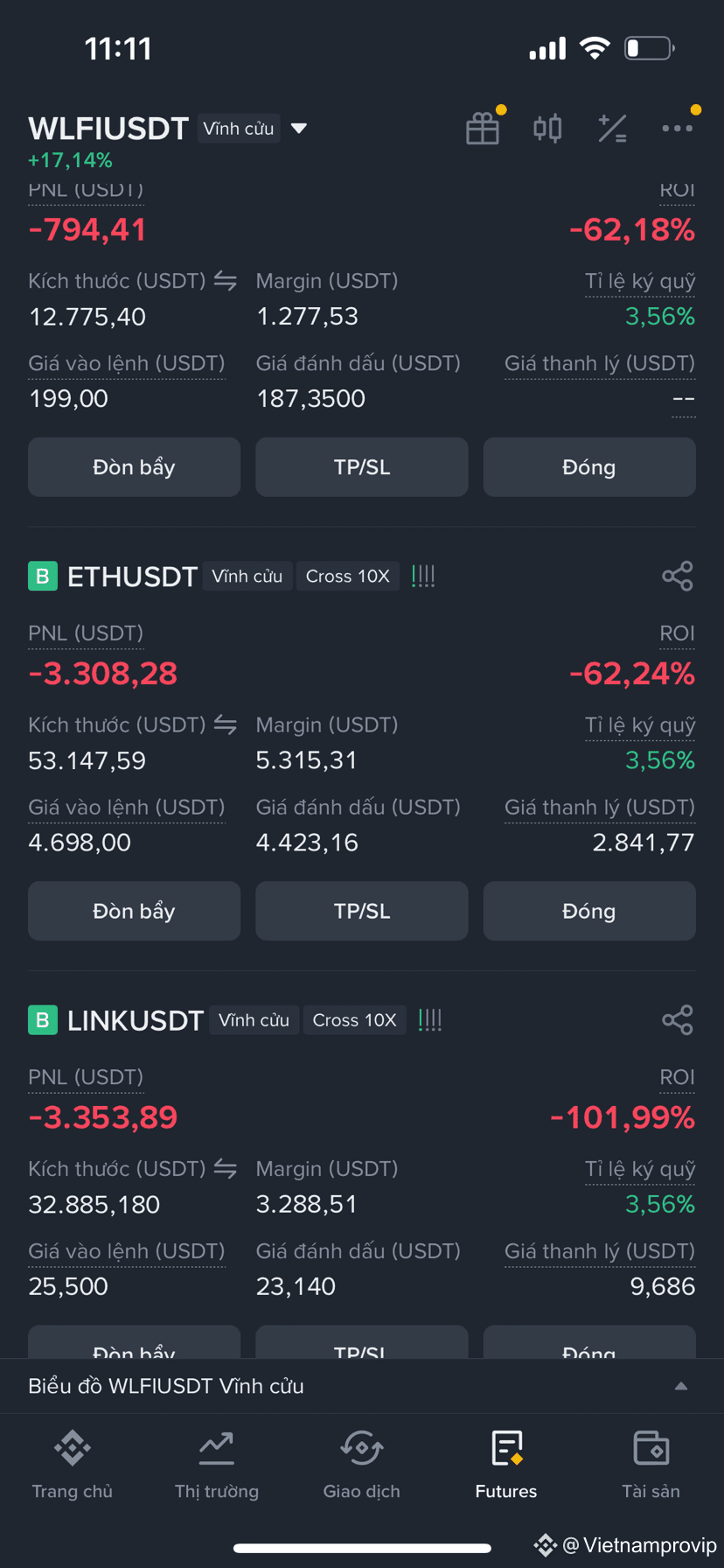
Task: Share the ETHUSDT position
Action: point(678,576)
